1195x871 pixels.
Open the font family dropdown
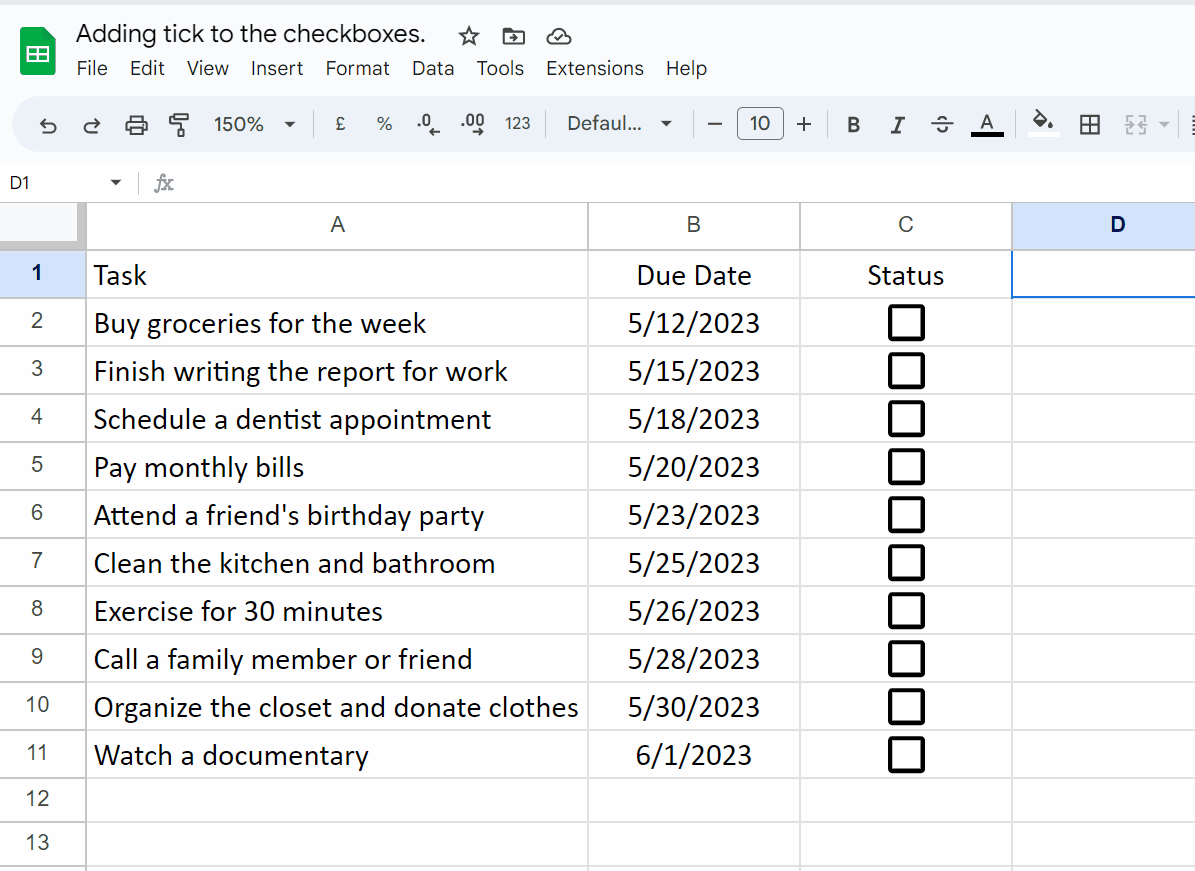pyautogui.click(x=618, y=123)
